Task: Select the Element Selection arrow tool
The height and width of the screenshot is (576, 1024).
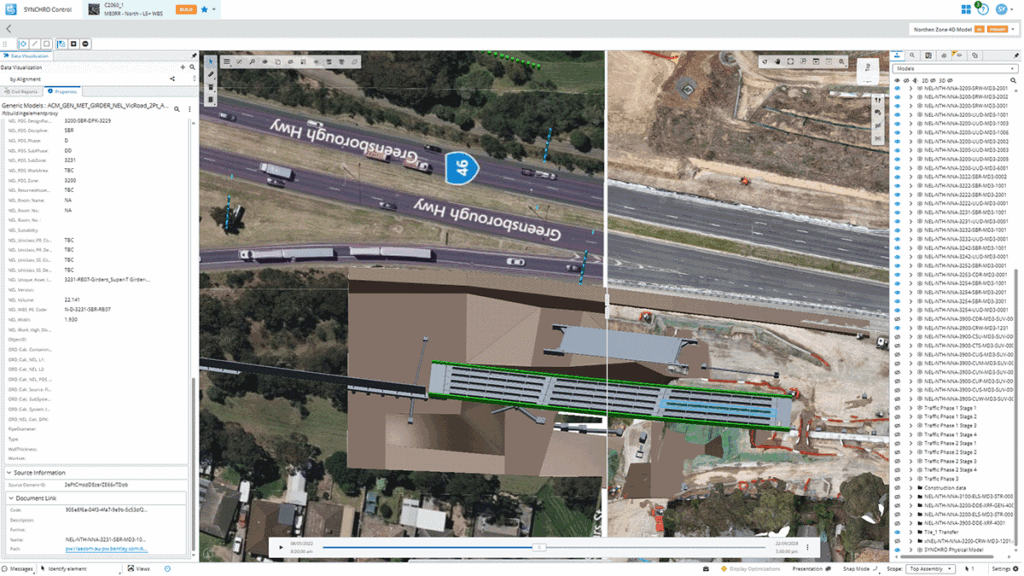Action: point(211,61)
